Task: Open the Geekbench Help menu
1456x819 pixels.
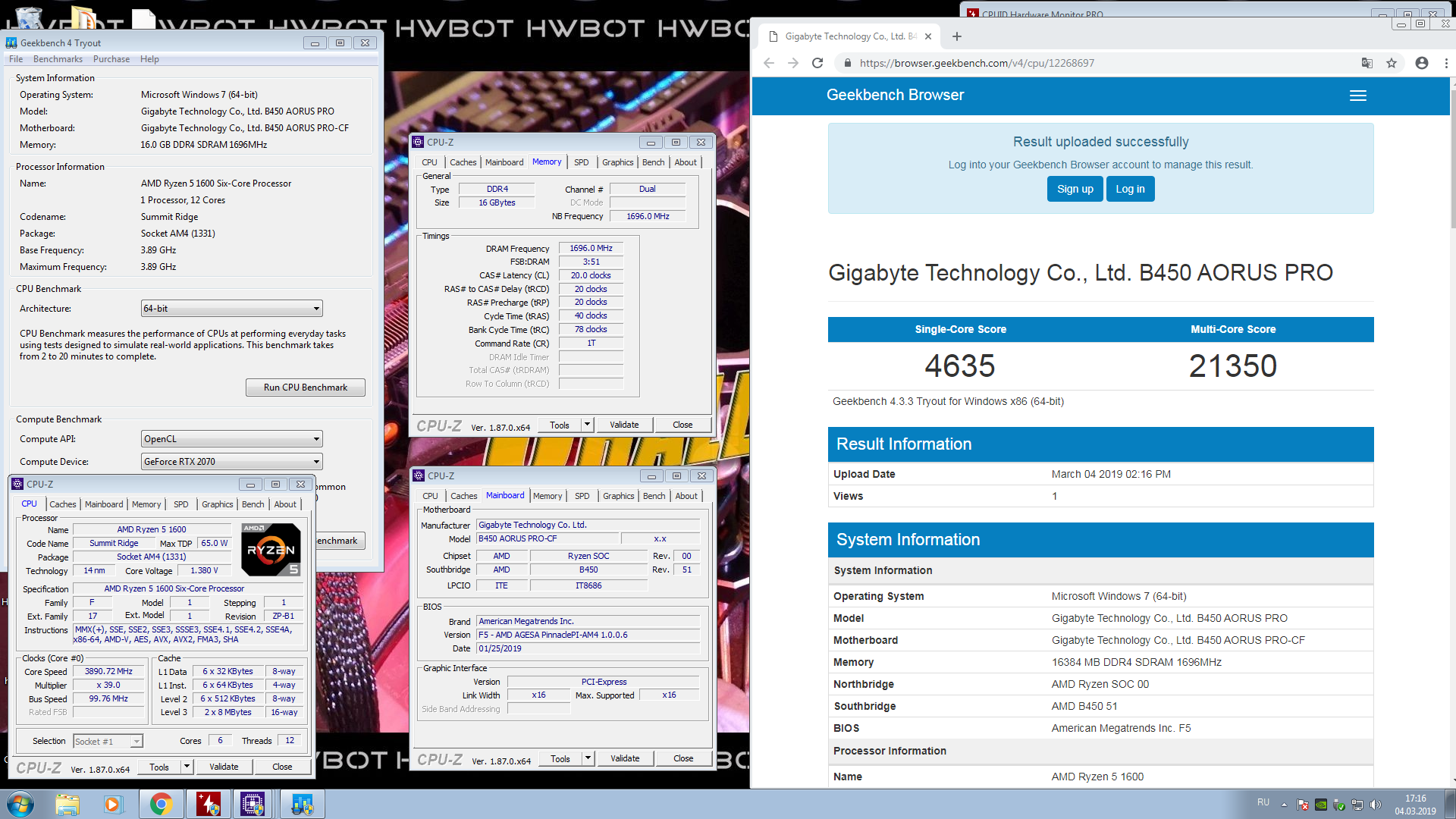Action: coord(149,59)
